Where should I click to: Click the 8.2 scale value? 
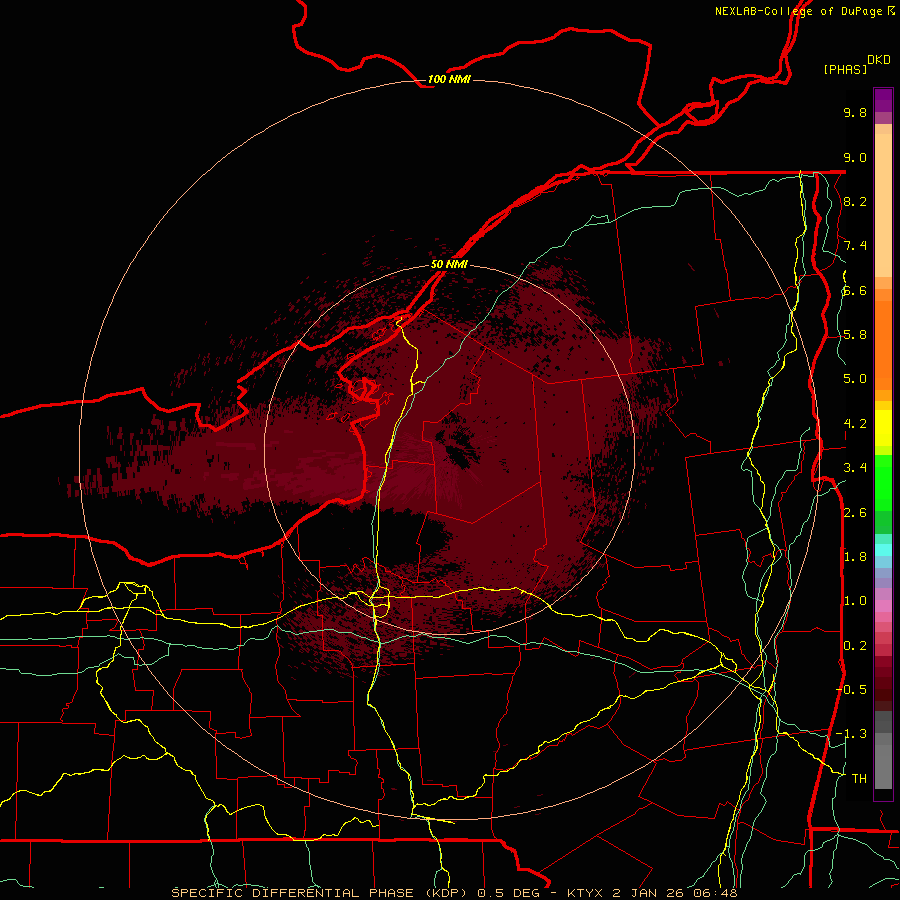[855, 201]
